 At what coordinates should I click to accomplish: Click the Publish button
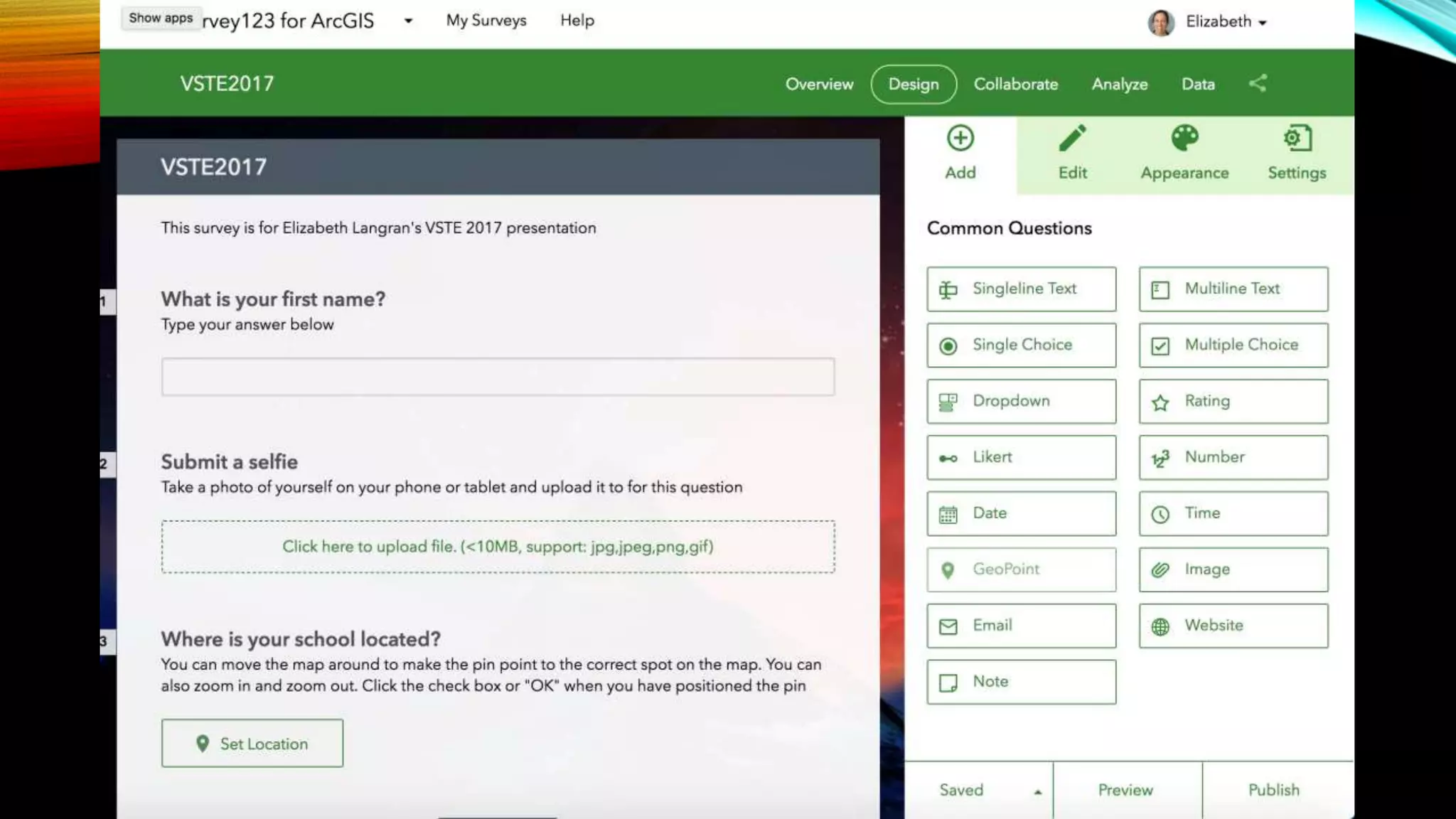[x=1273, y=790]
